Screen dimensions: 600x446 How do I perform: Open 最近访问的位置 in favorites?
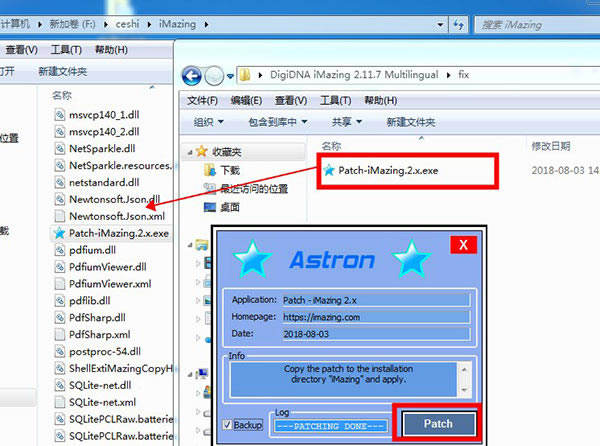coord(253,189)
